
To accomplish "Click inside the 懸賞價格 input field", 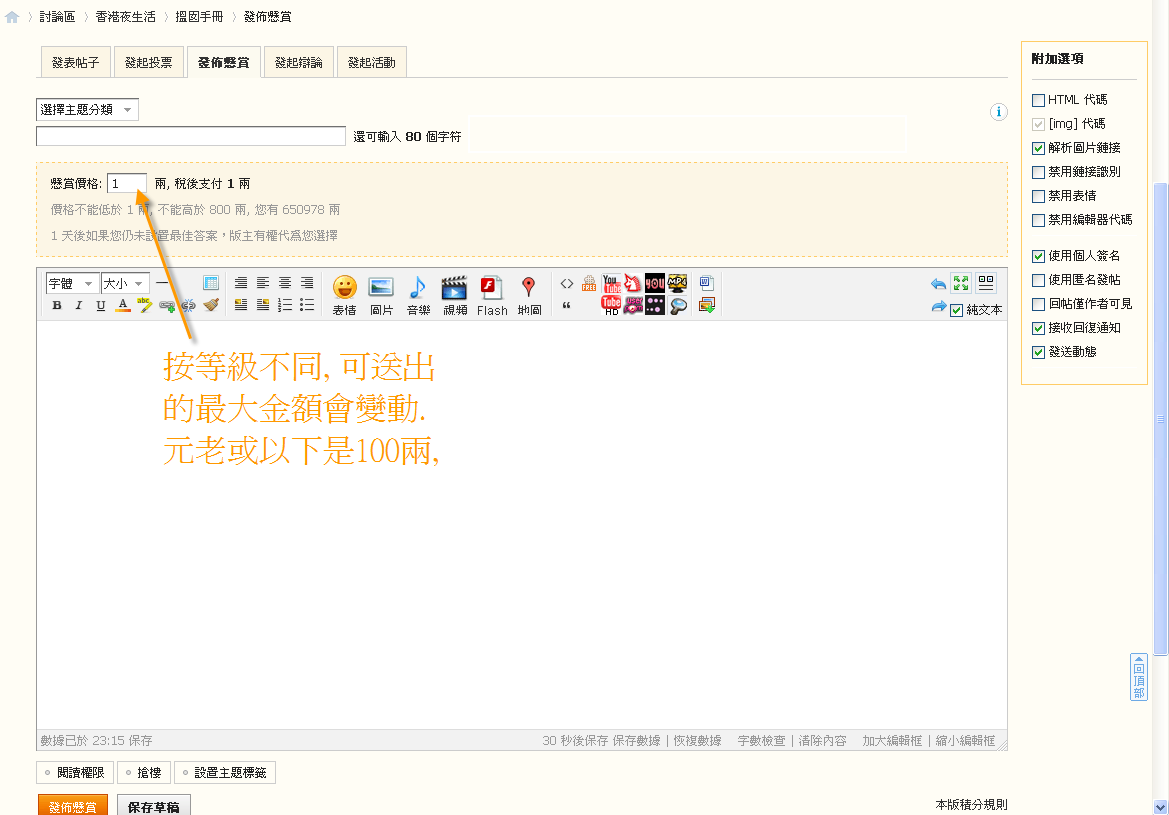I will (127, 183).
